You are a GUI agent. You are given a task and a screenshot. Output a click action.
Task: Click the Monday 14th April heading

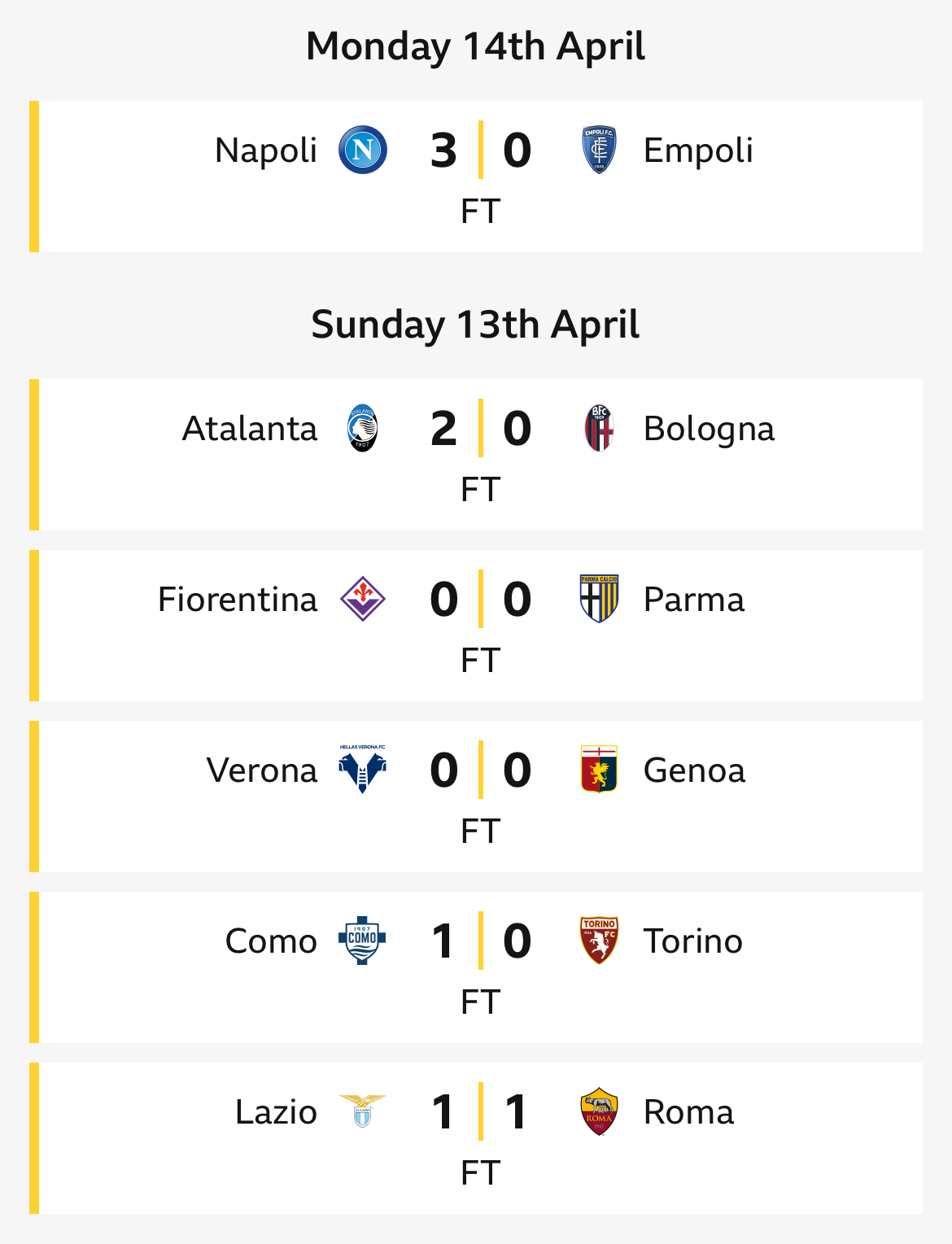(x=476, y=46)
